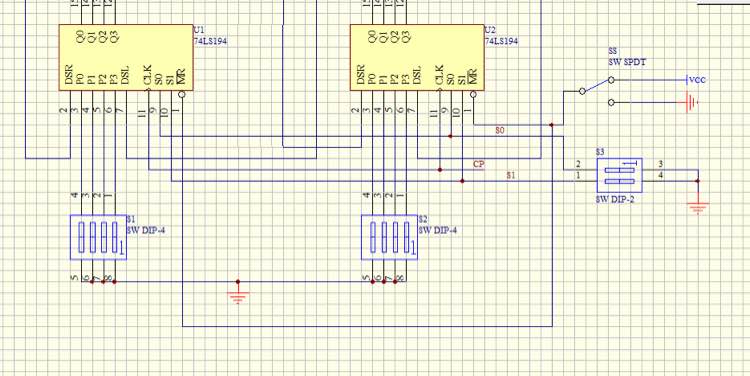Screen dimensions: 750x376
Task: Select the MR inversion bubble on U2
Action: (x=473, y=94)
